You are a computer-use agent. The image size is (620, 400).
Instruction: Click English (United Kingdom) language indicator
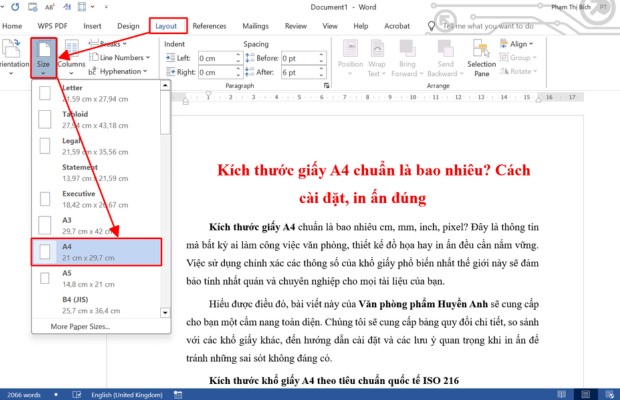click(127, 394)
